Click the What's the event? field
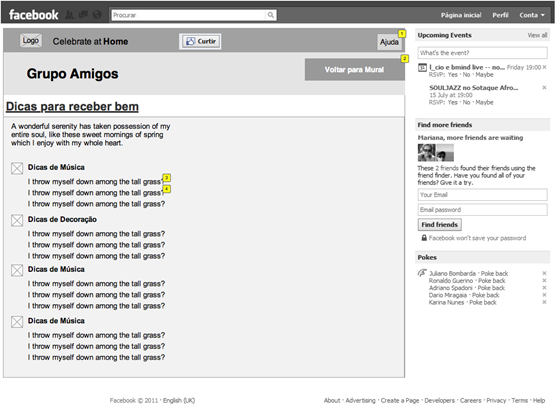Screen dimensions: 560x419 point(482,53)
